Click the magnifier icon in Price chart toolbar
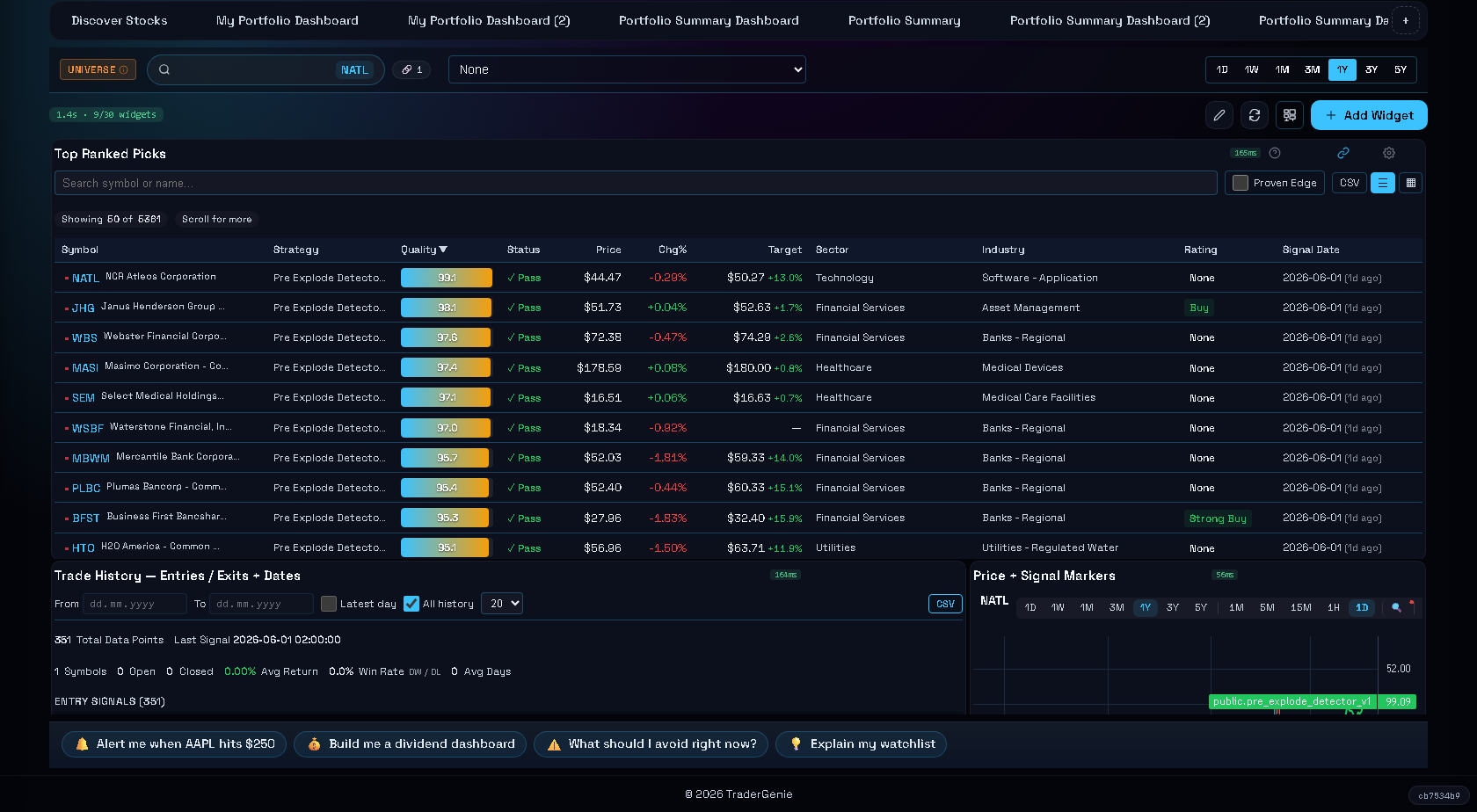The height and width of the screenshot is (812, 1477). tap(1396, 607)
